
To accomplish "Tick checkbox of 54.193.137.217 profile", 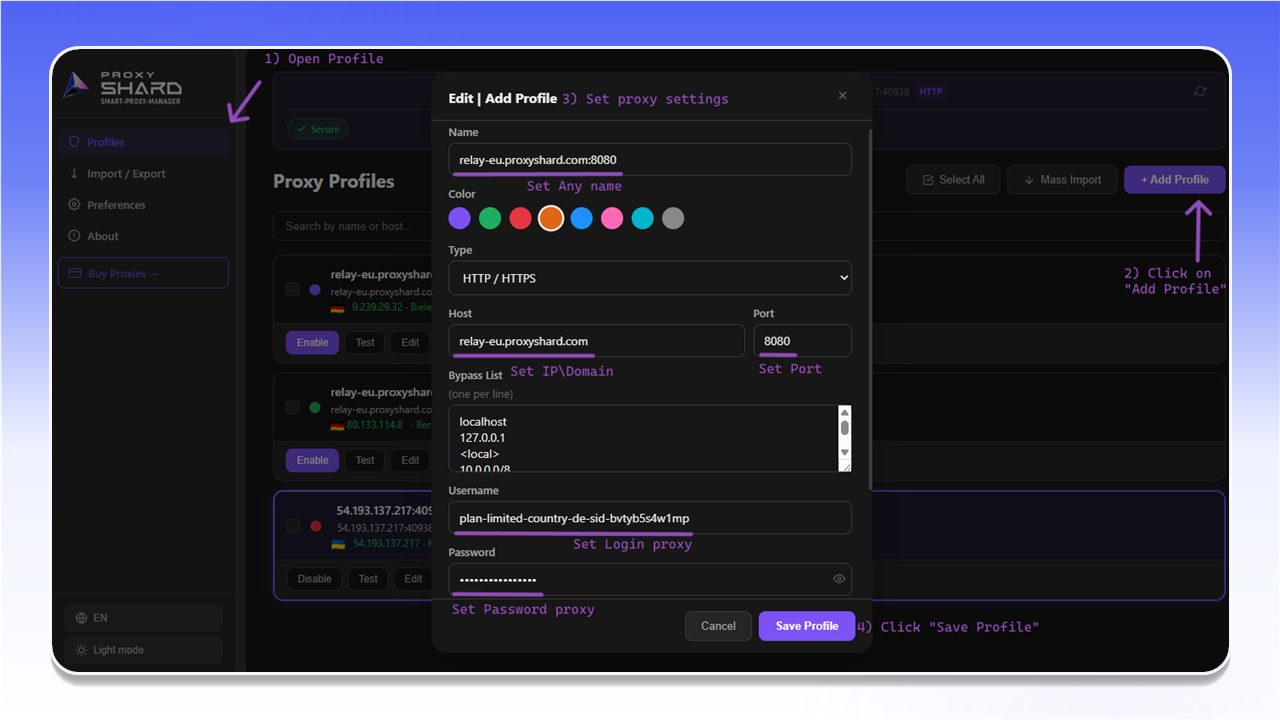I will [x=292, y=525].
